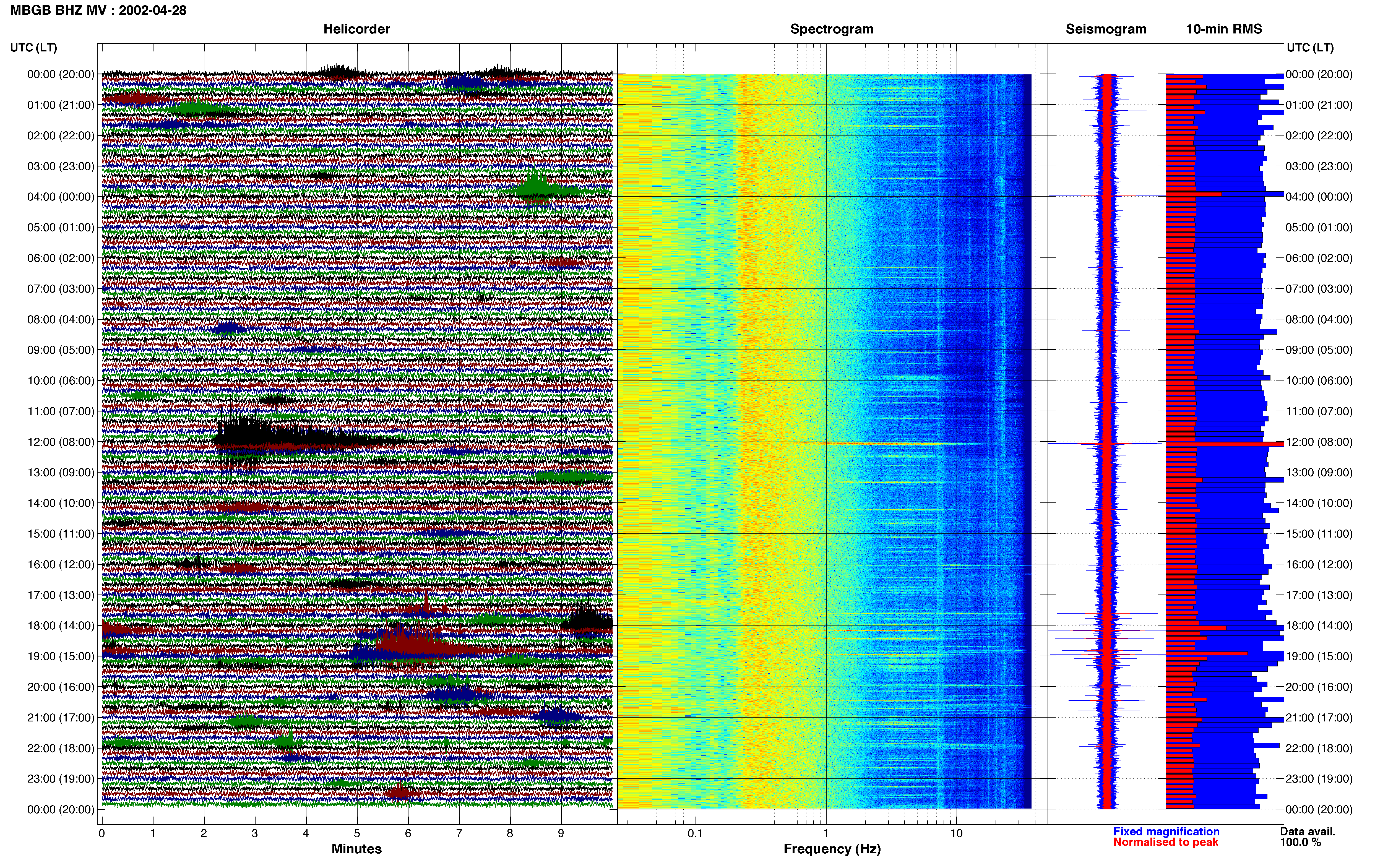Click '11:00 (07:00)' on the Helicorder time axis
The width and height of the screenshot is (1388, 868).
tap(61, 412)
